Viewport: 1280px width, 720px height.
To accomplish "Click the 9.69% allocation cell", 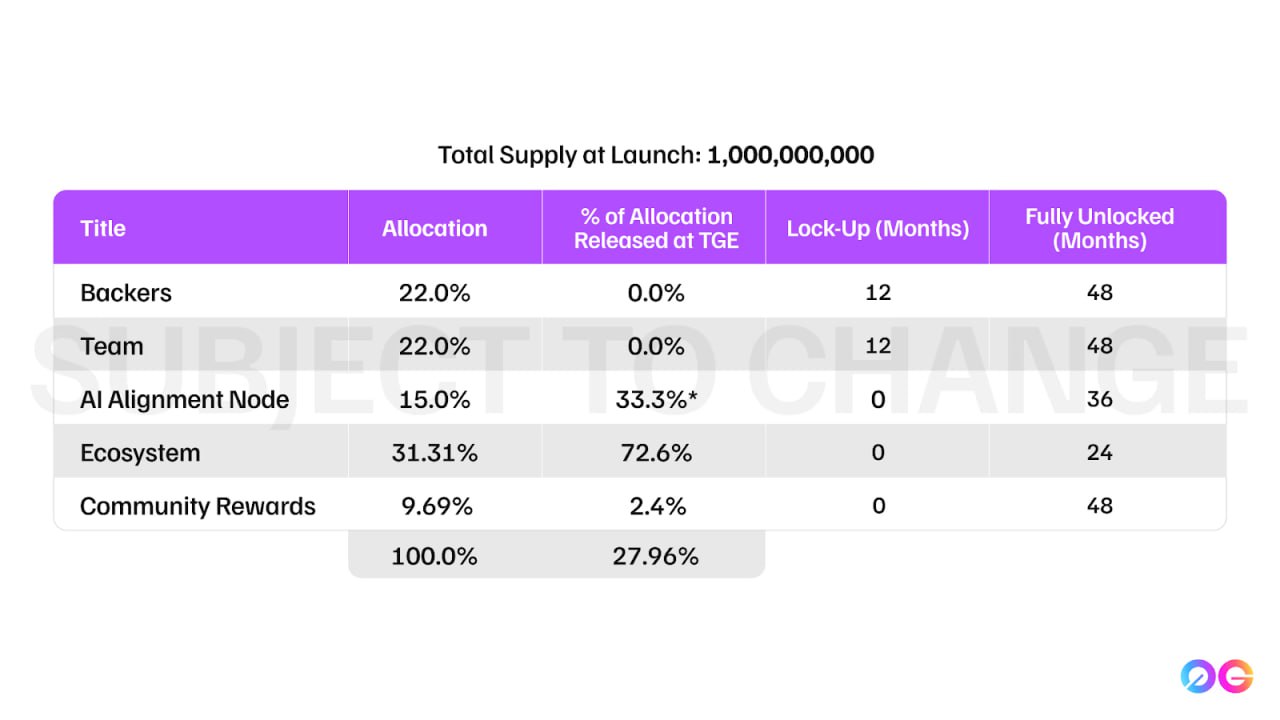I will pyautogui.click(x=434, y=506).
